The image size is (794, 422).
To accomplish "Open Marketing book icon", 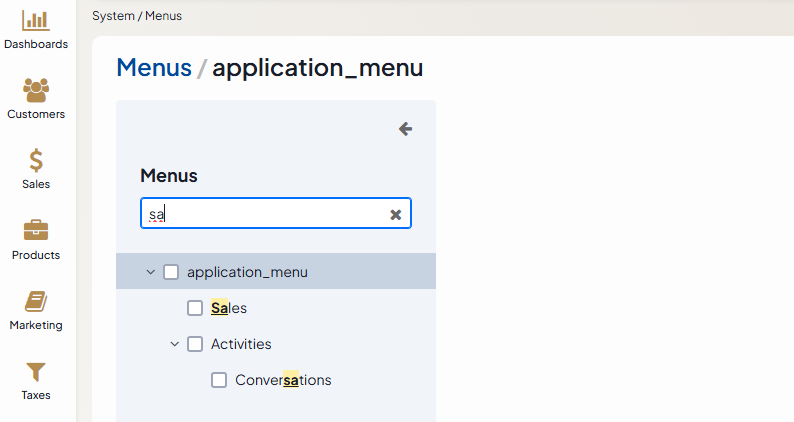I will [36, 301].
